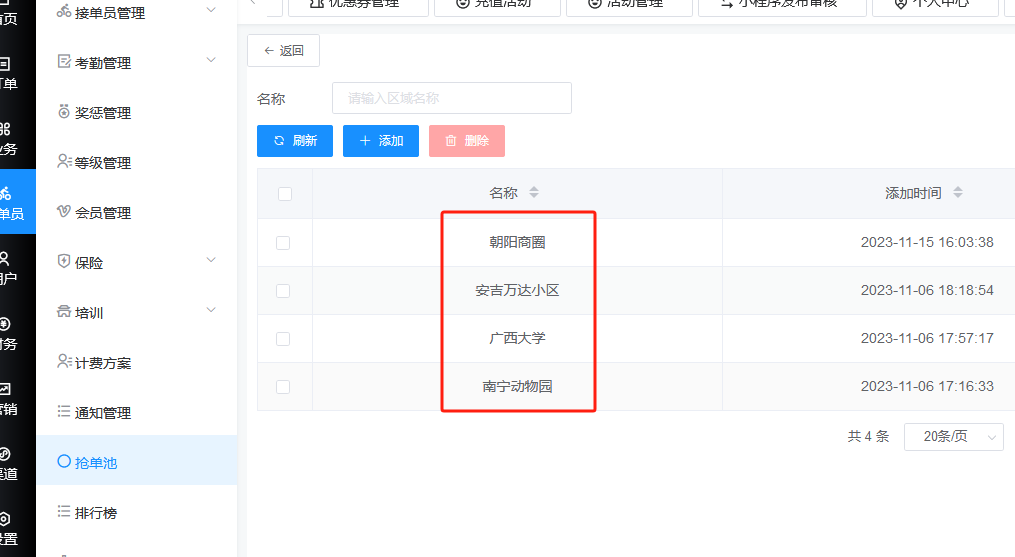This screenshot has height=557, width=1015.
Task: Click the timestamp 2023-11-06 18:18:54
Action: pyautogui.click(x=927, y=290)
